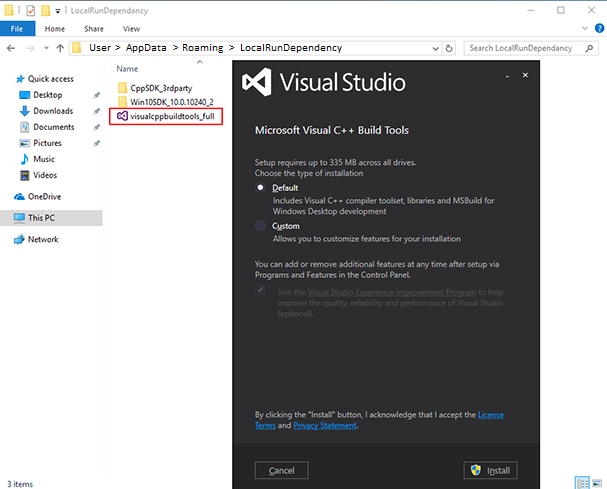The image size is (607, 489).
Task: Open the File menu
Action: [x=17, y=29]
